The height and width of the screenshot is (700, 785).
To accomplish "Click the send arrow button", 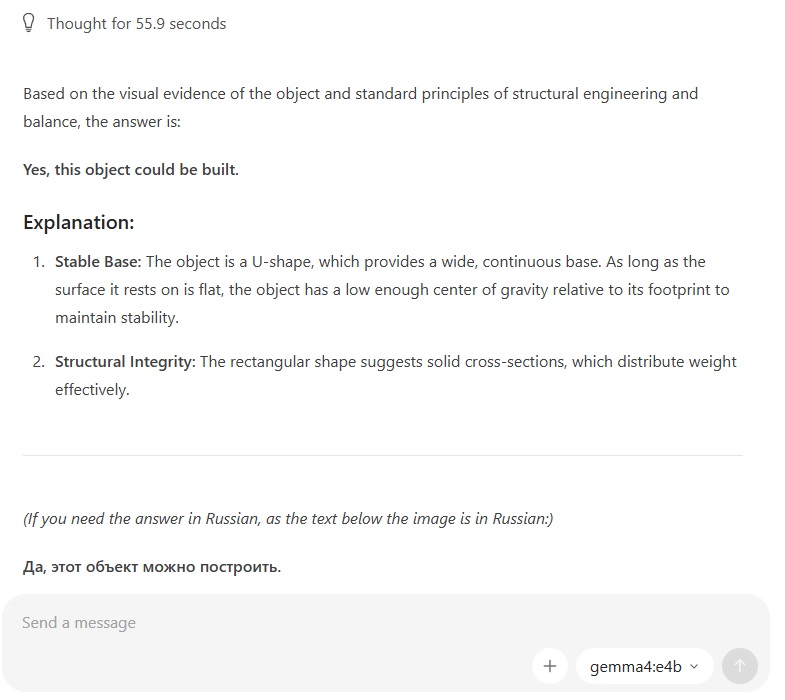I will [x=739, y=666].
